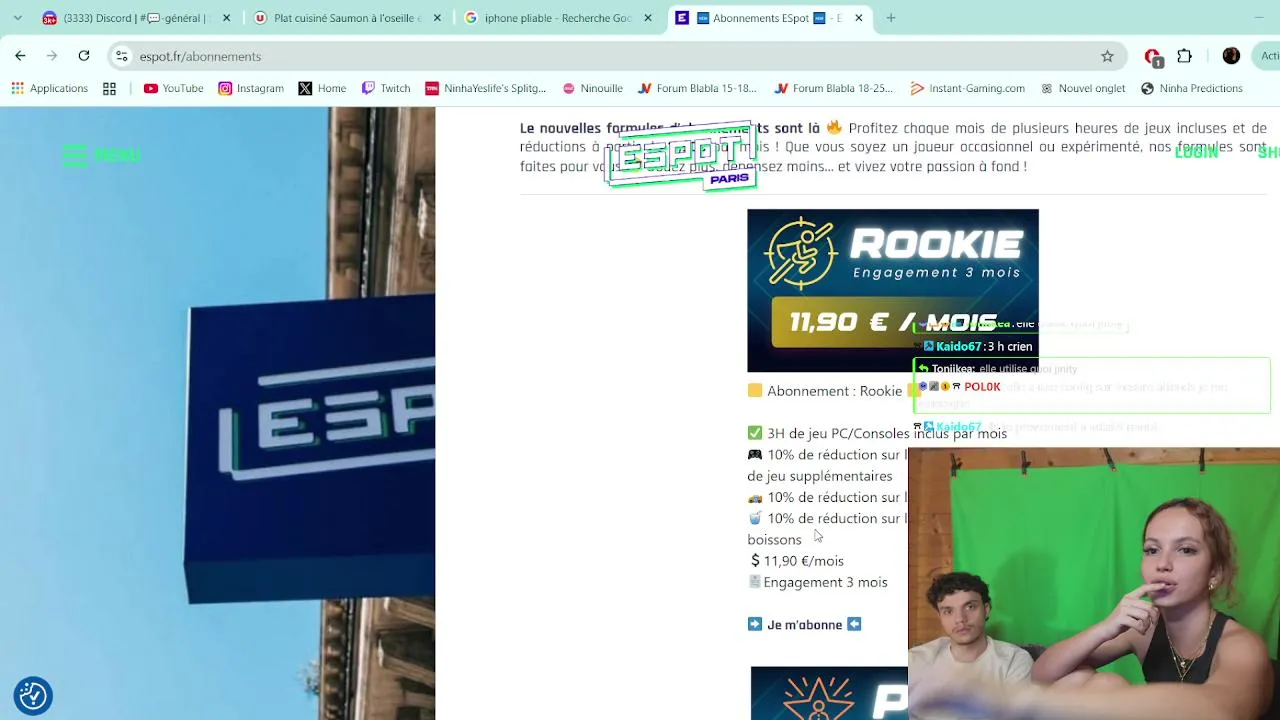
Task: Open the Chrome profile avatar
Action: coord(1231,56)
